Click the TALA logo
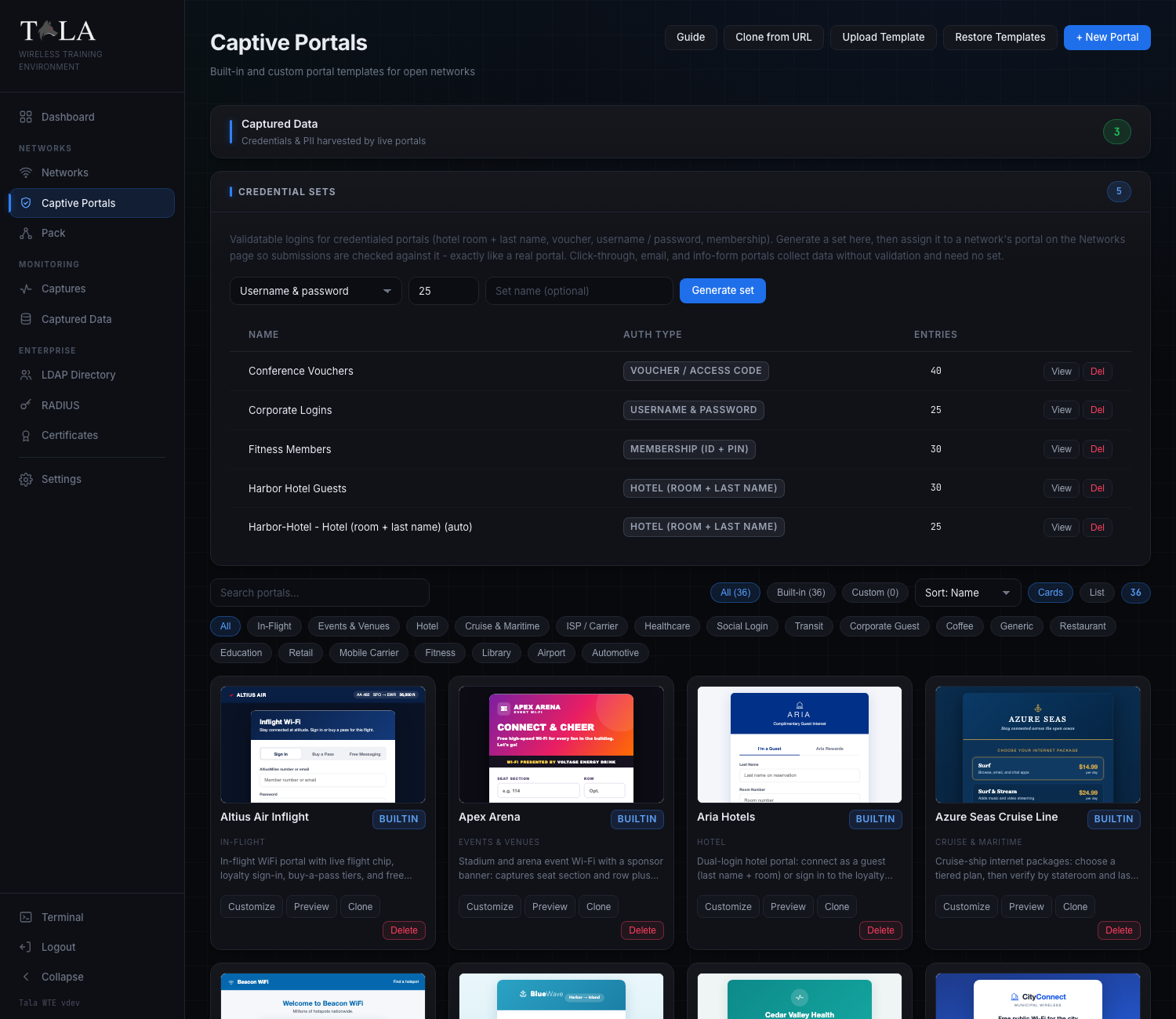Screen dimensions: 1176x1019 click(x=58, y=31)
